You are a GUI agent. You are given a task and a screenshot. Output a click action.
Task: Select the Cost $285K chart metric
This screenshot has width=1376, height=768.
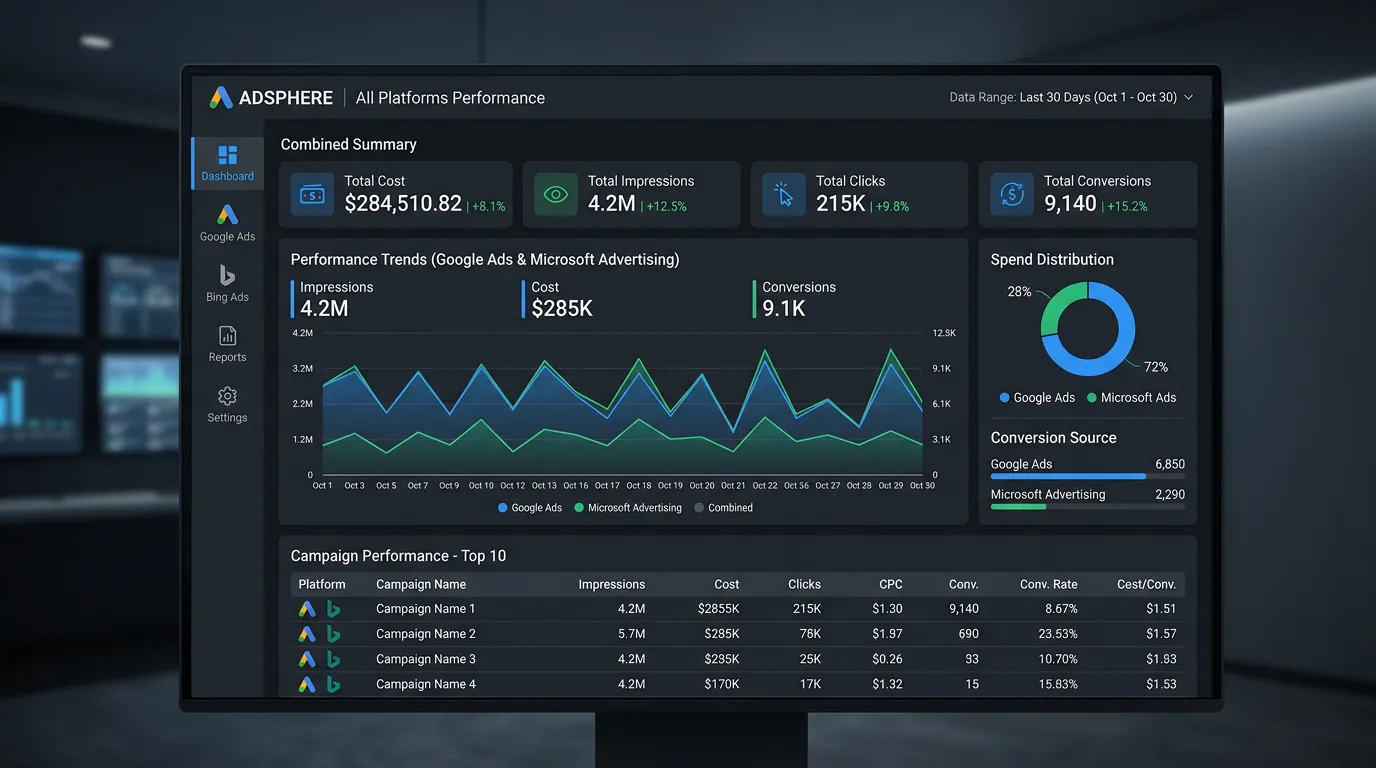click(557, 299)
